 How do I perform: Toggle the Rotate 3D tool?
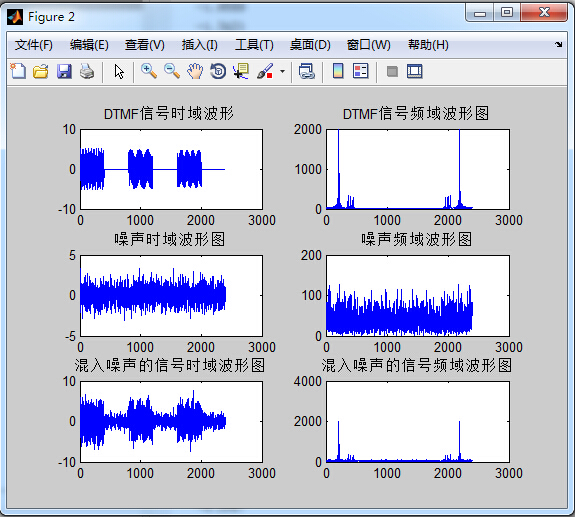(x=218, y=71)
